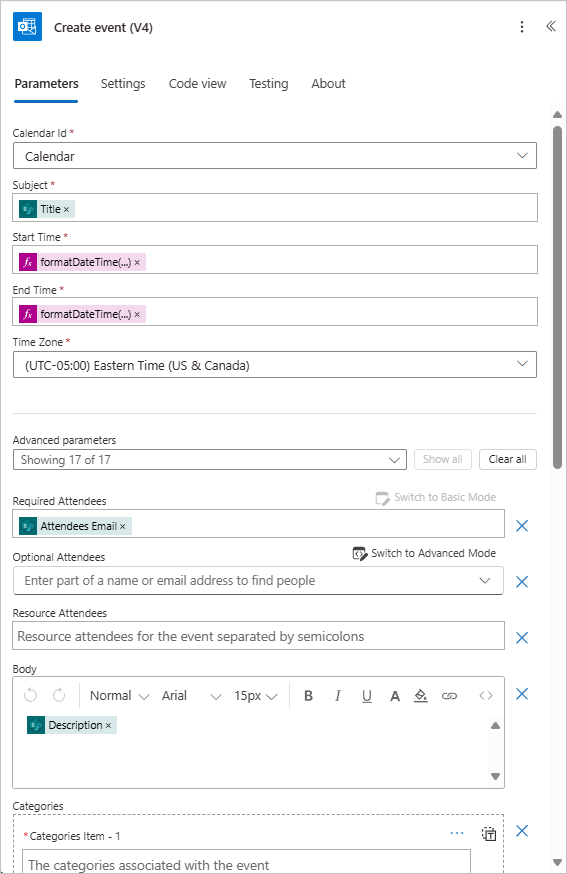The width and height of the screenshot is (567, 874).
Task: Toggle bold formatting in Body editor
Action: coord(308,696)
